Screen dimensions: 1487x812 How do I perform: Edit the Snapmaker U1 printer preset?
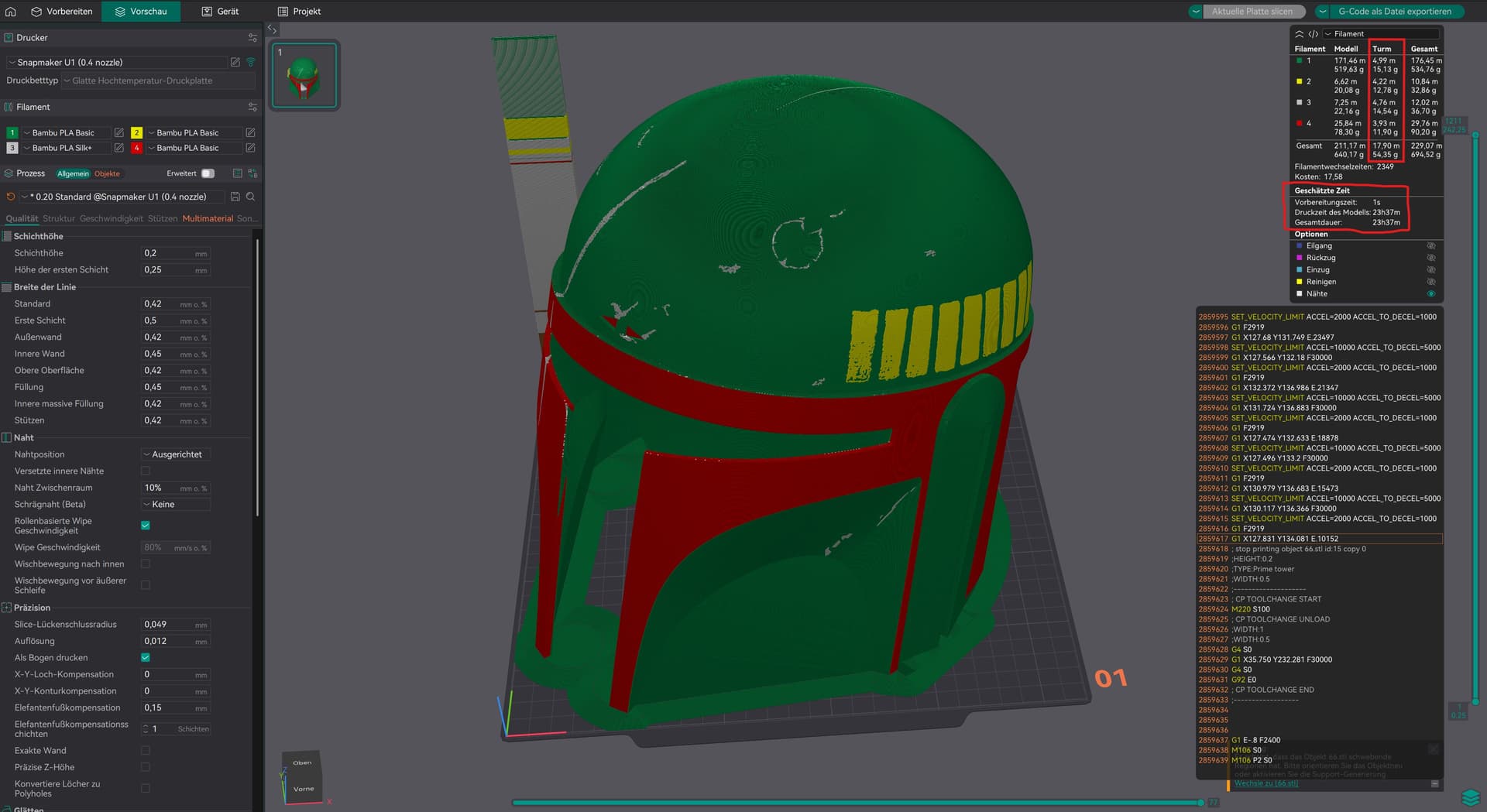pyautogui.click(x=235, y=62)
